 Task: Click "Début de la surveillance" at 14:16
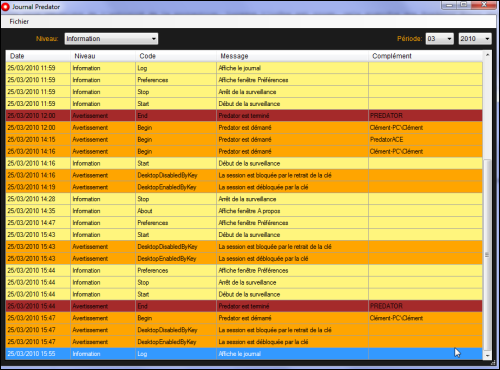(x=249, y=163)
